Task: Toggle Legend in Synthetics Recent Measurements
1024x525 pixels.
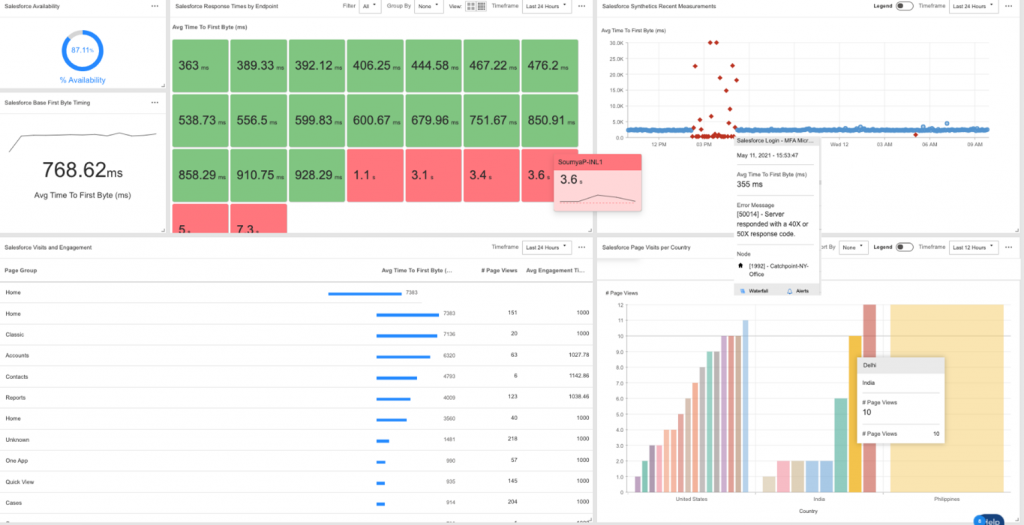Action: click(x=904, y=6)
